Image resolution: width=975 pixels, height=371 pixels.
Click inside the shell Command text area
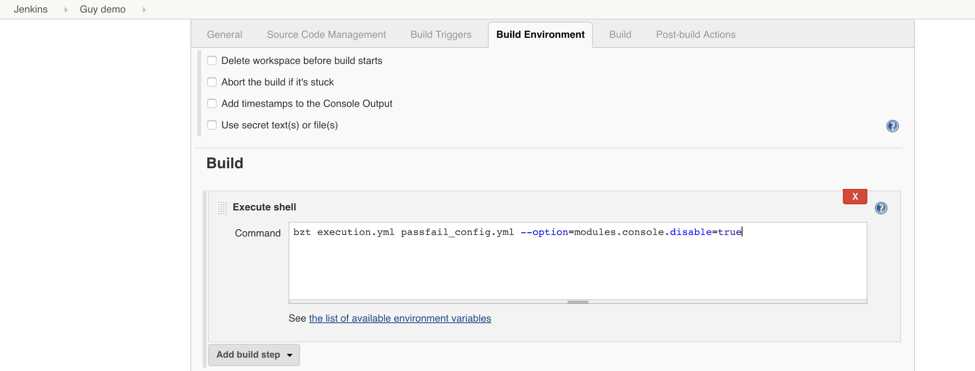click(x=578, y=261)
